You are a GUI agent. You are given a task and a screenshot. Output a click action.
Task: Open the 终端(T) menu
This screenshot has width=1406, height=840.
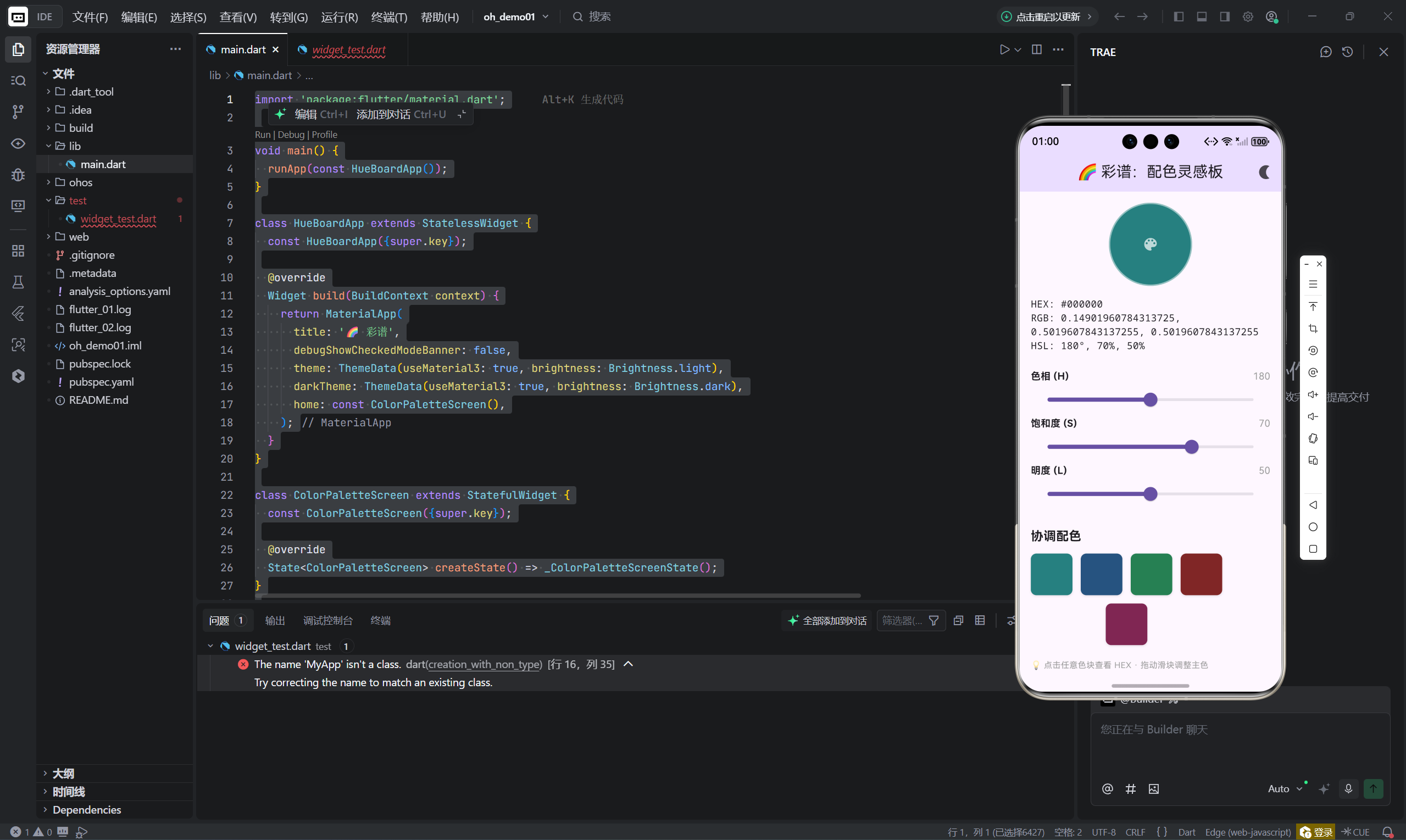389,17
